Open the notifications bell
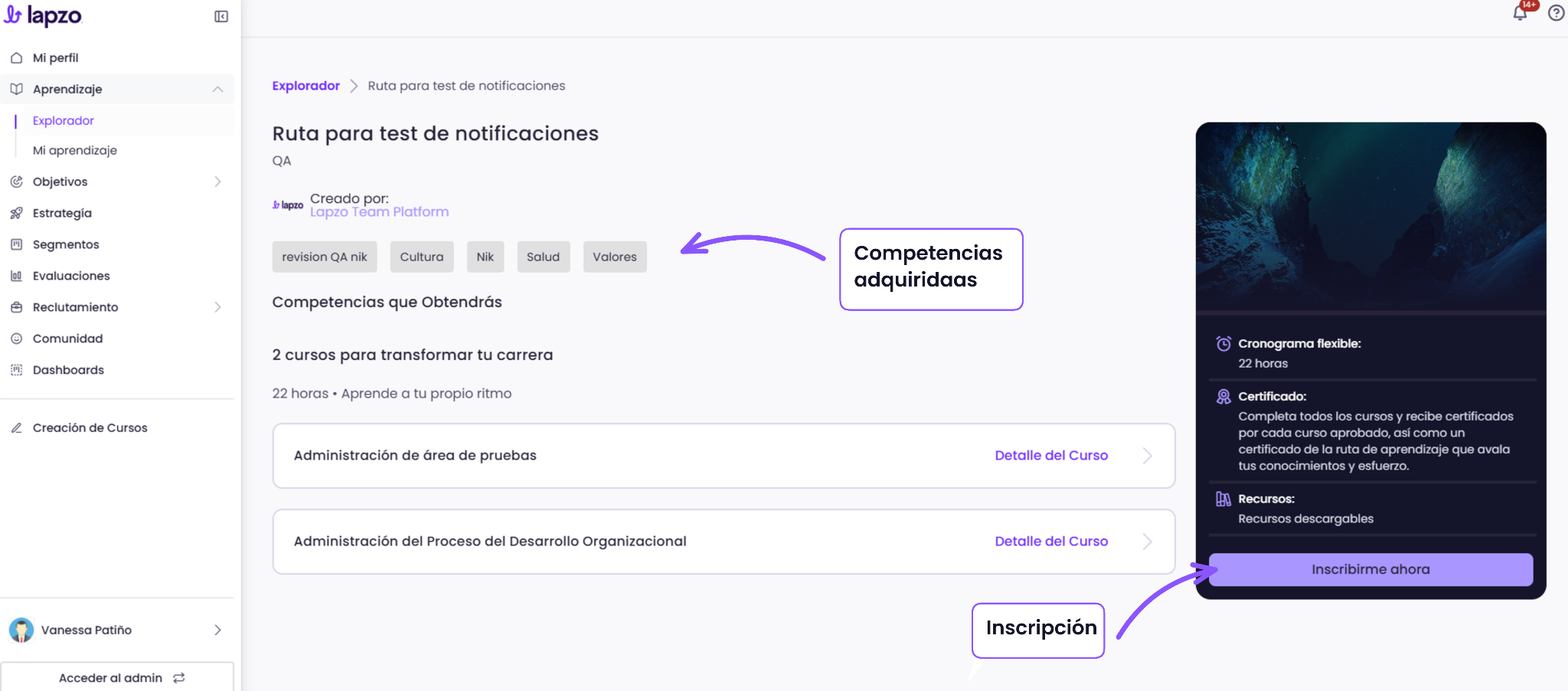Image resolution: width=1568 pixels, height=691 pixels. coord(1520,13)
